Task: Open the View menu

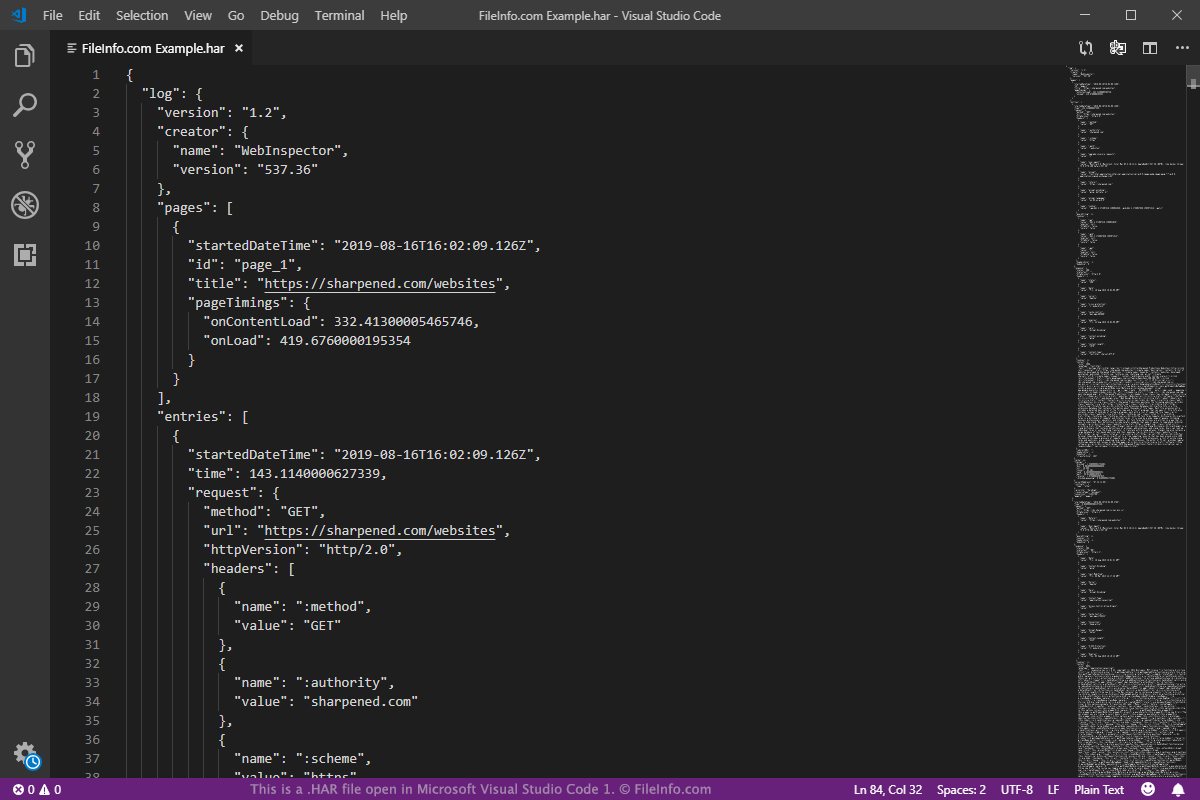Action: [198, 16]
